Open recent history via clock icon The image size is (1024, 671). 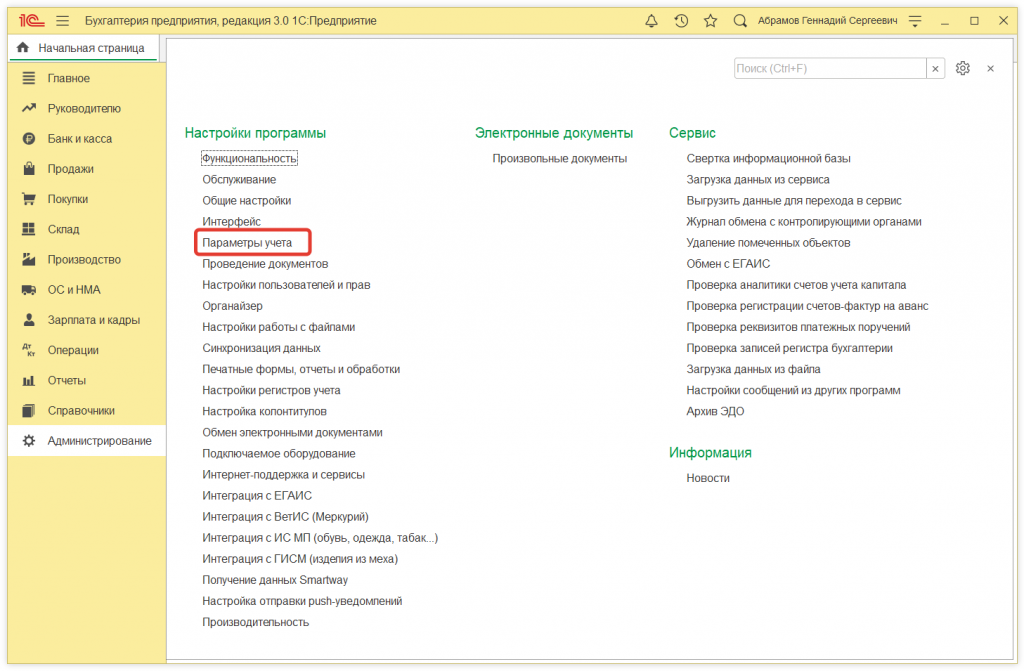[x=681, y=20]
